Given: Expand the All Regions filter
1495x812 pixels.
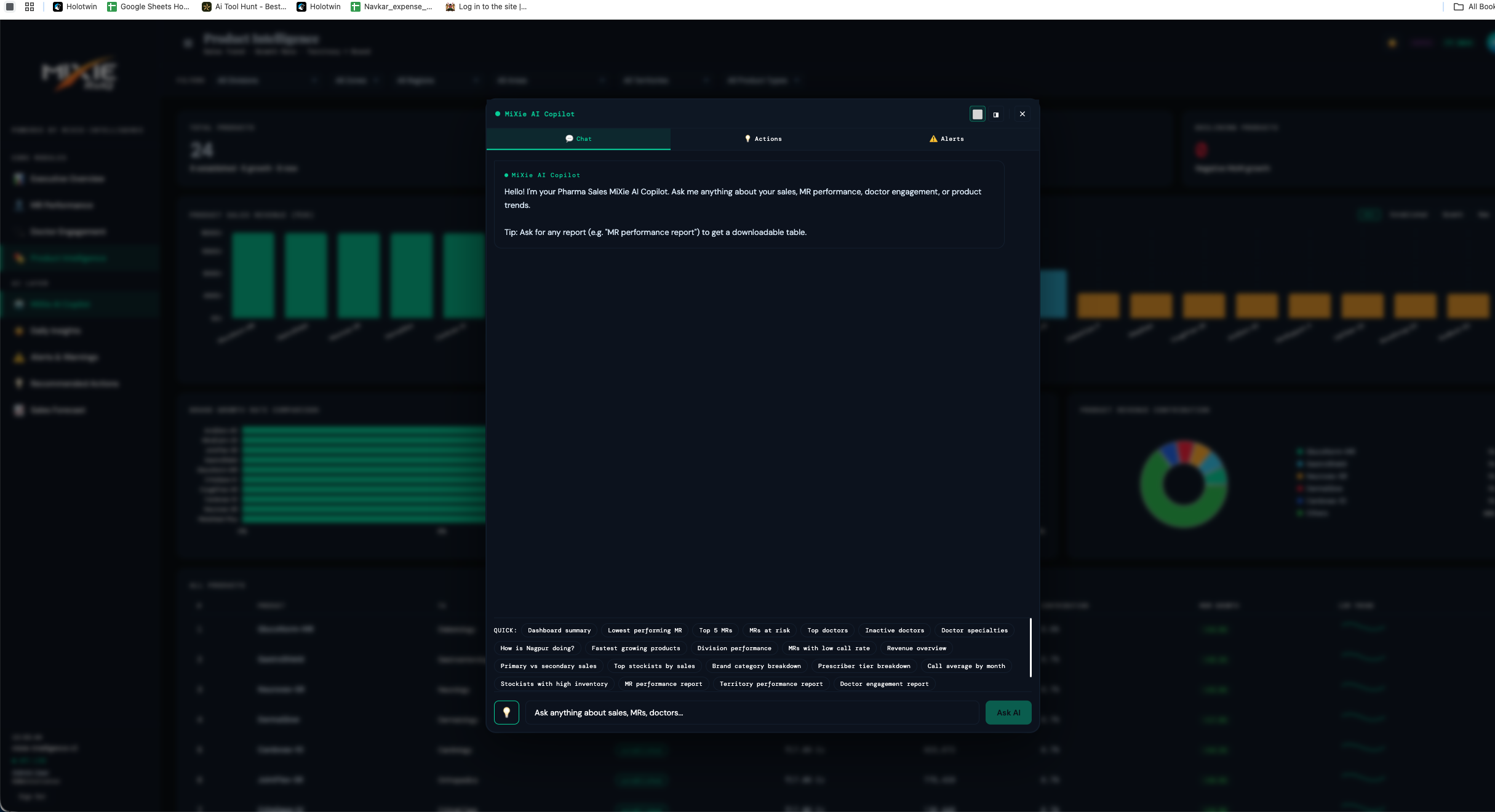Looking at the screenshot, I should point(438,81).
